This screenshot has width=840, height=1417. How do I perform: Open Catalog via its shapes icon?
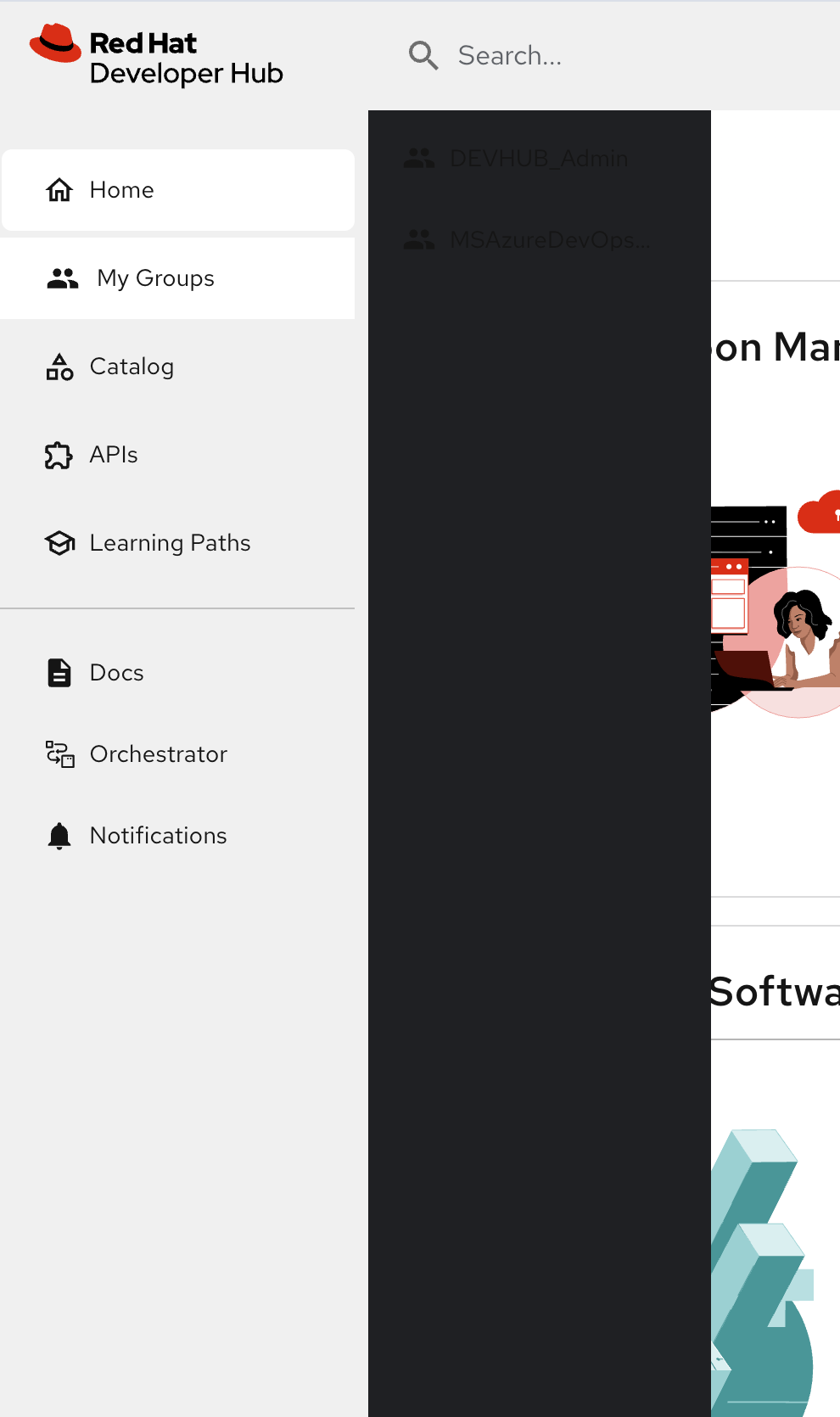pyautogui.click(x=59, y=367)
